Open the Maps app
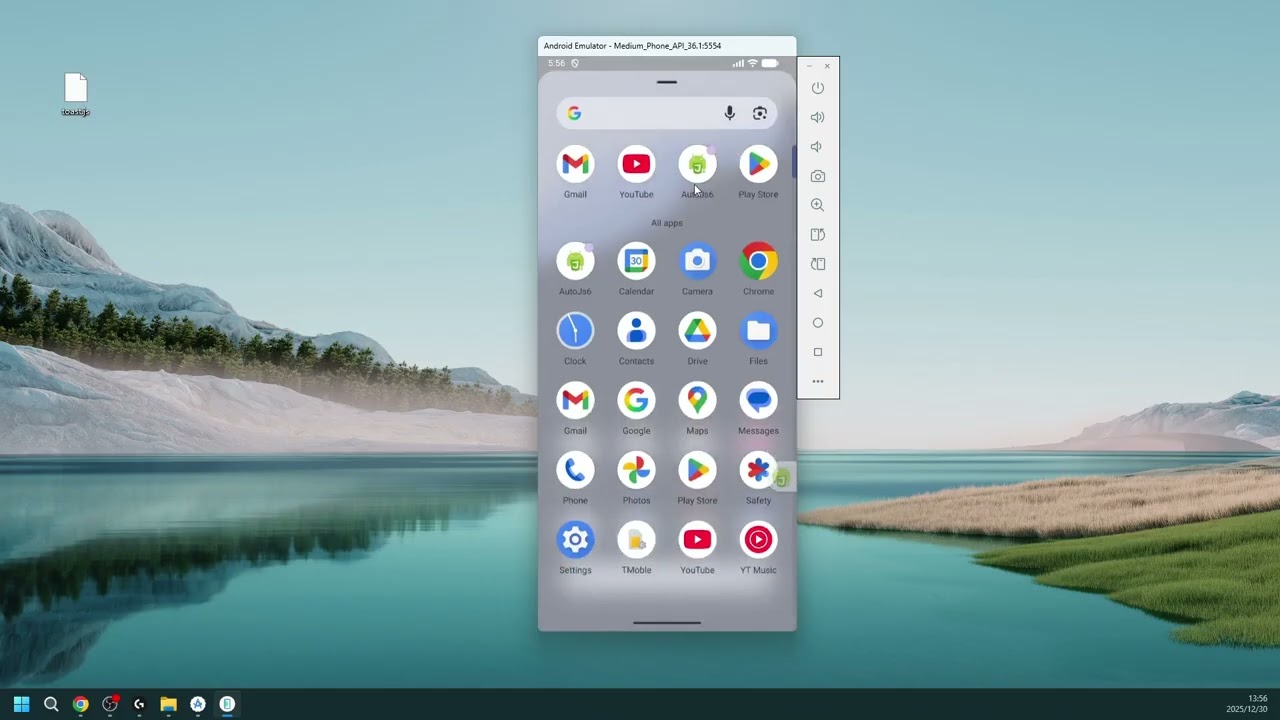 point(697,401)
